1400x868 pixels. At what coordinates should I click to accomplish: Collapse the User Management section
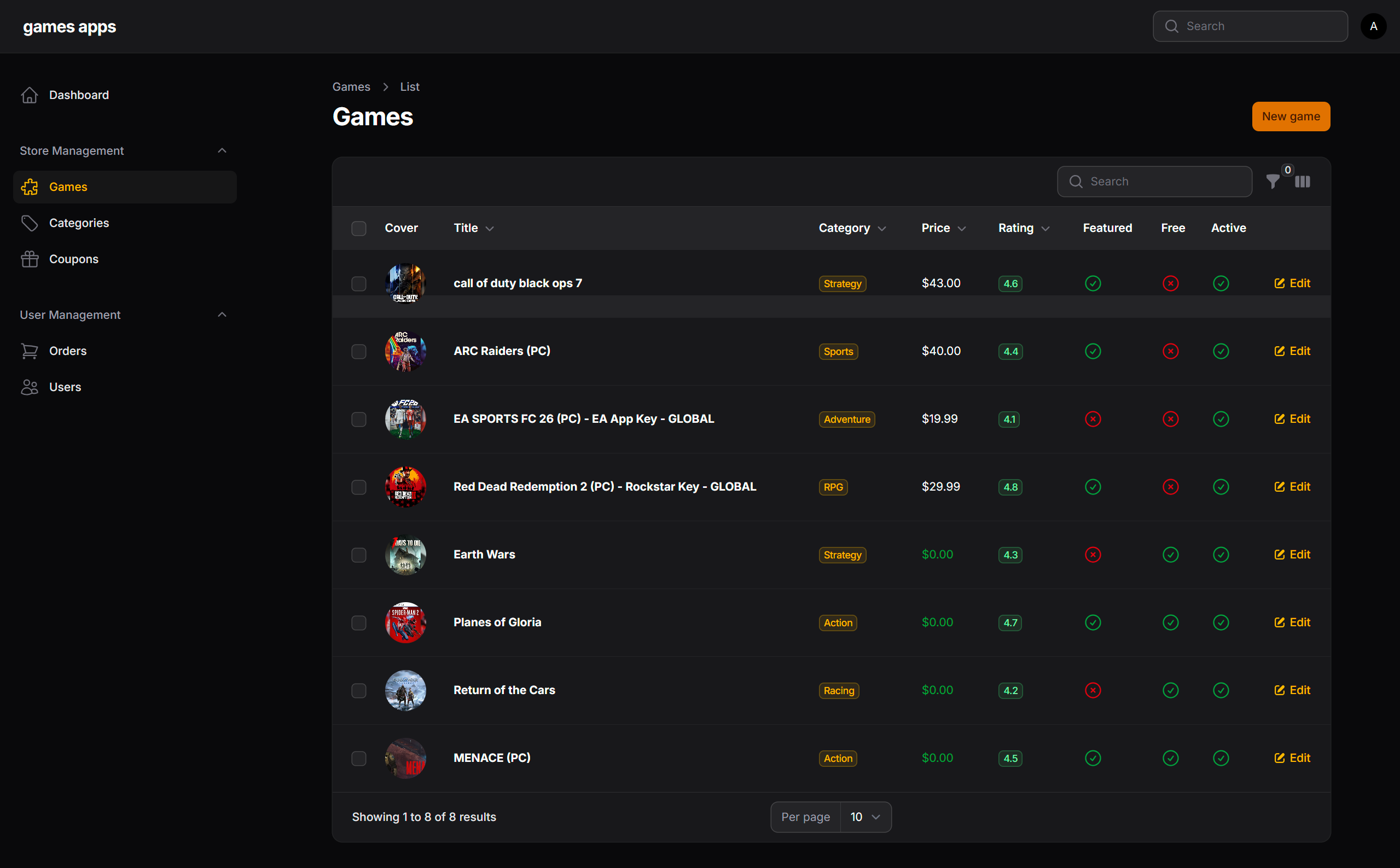click(x=222, y=315)
